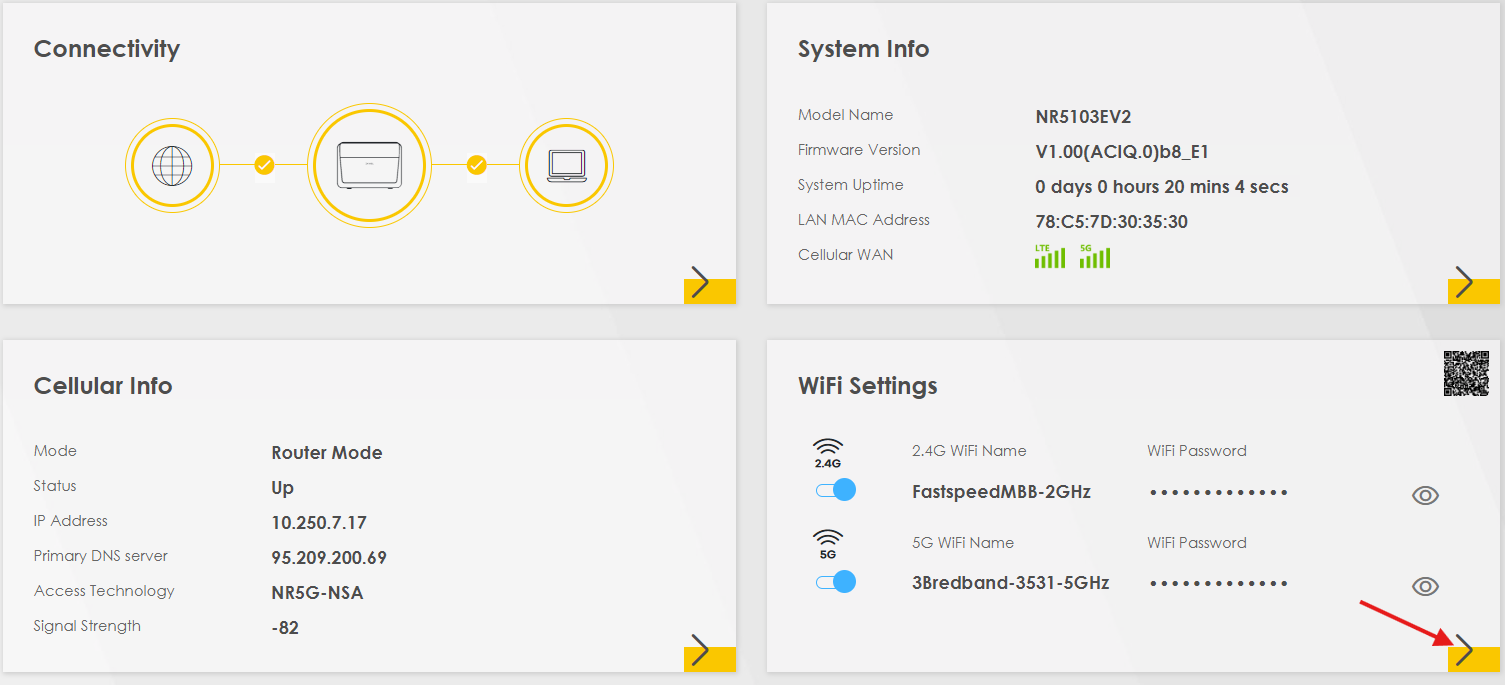Click the 2.4G WiFi band icon
The image size is (1505, 685).
828,454
